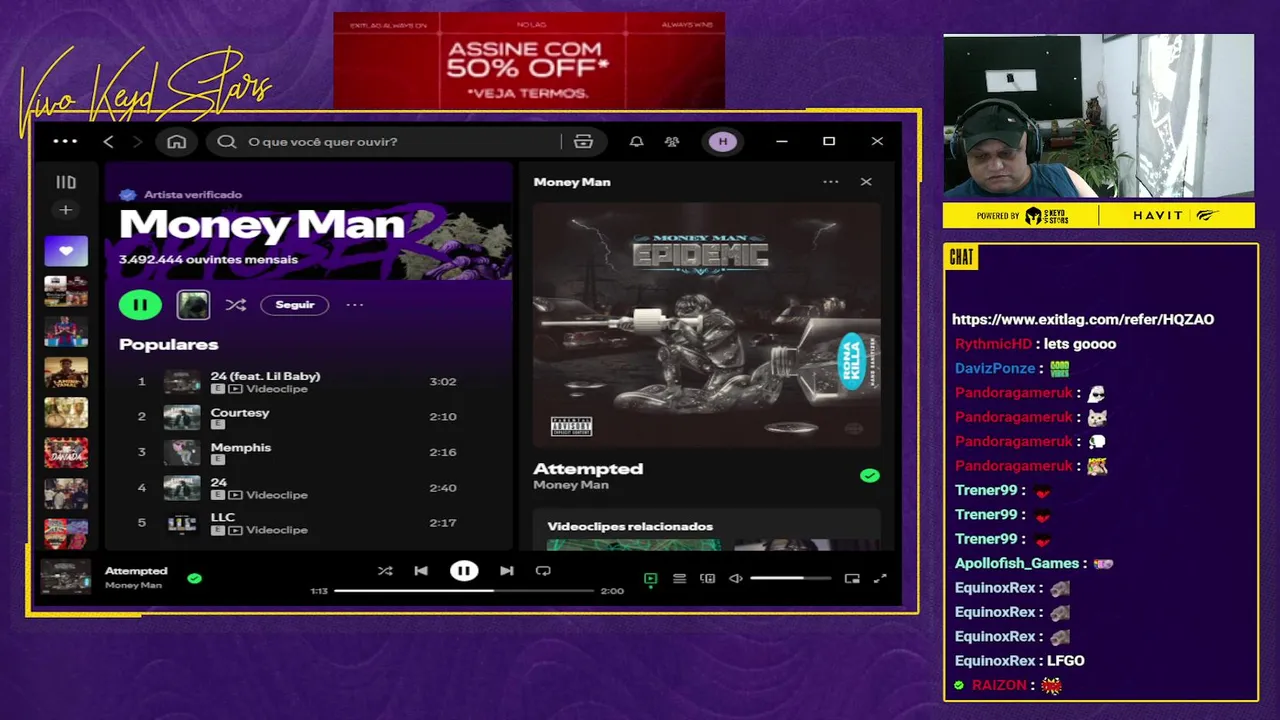Viewport: 1280px width, 720px height.
Task: Open connect to a device icon
Action: 708,579
